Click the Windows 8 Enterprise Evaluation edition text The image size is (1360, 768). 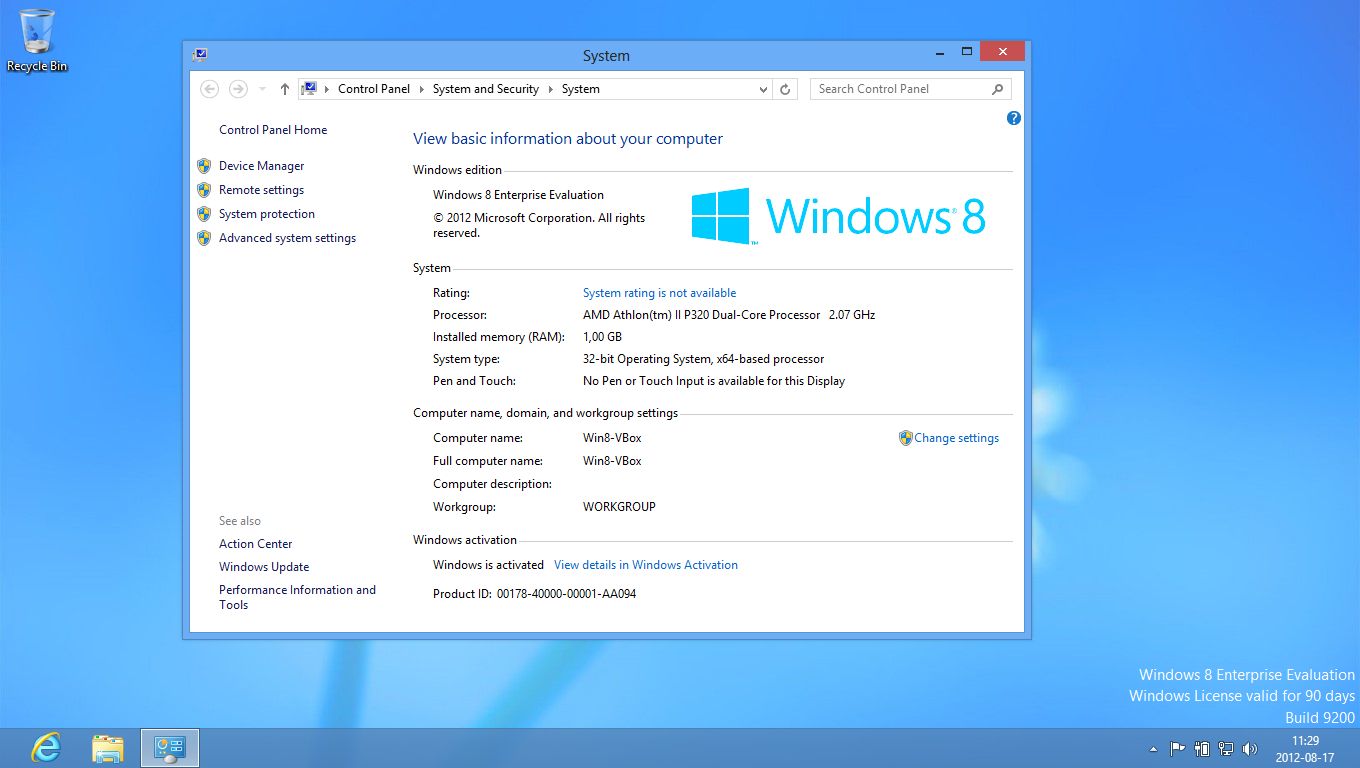(x=518, y=195)
